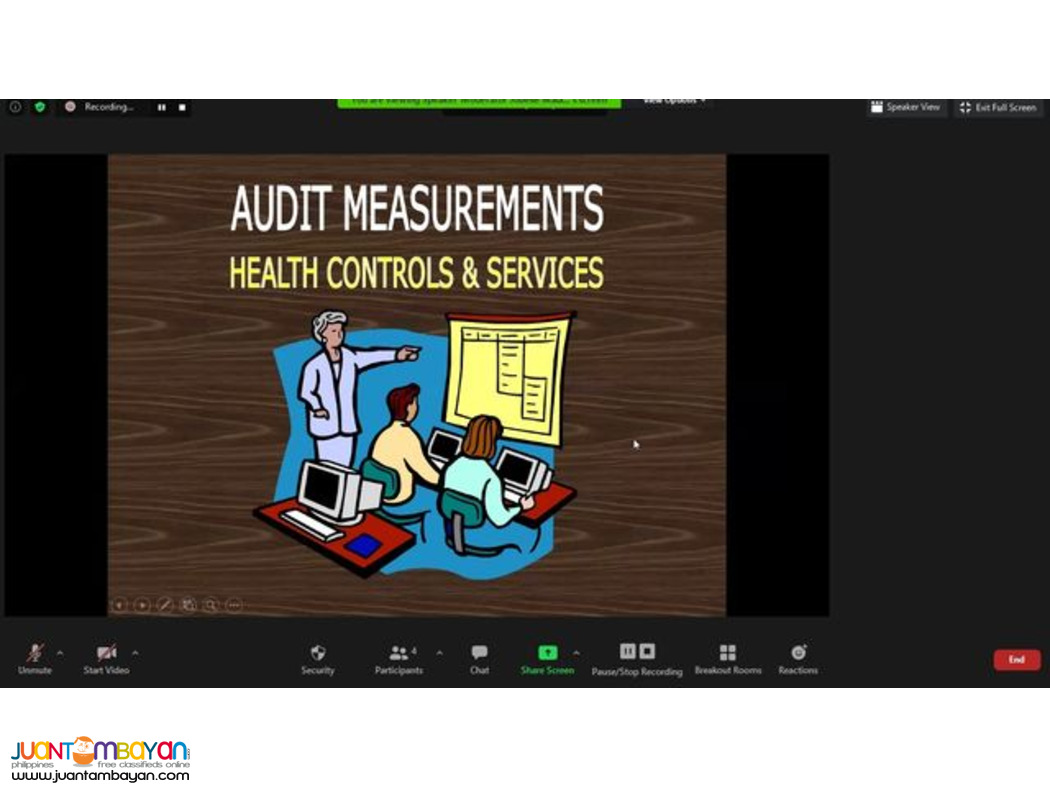Screen dimensions: 1050x788
Task: Open the Chat panel
Action: 480,653
